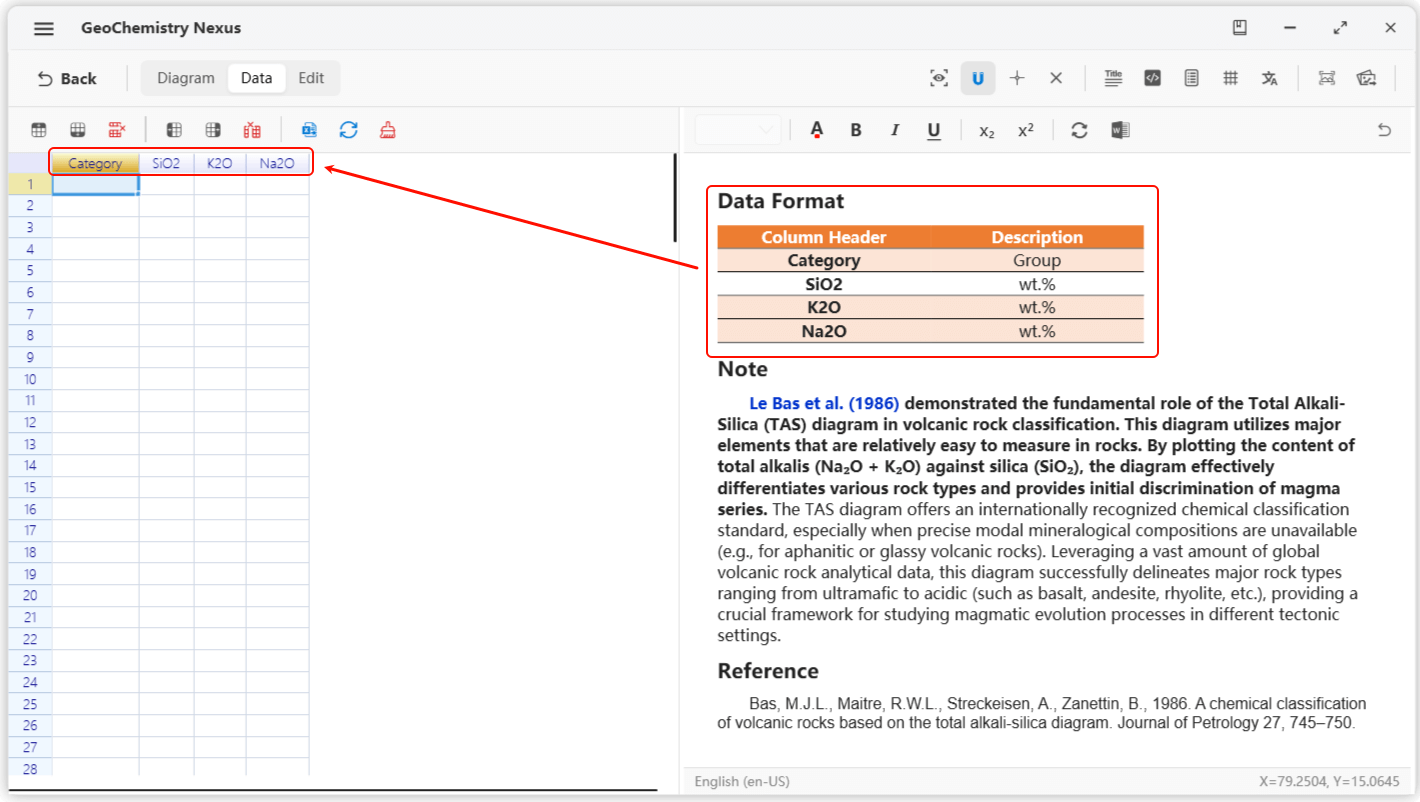The height and width of the screenshot is (802, 1420).
Task: Toggle the magnet snap button
Action: click(x=978, y=78)
